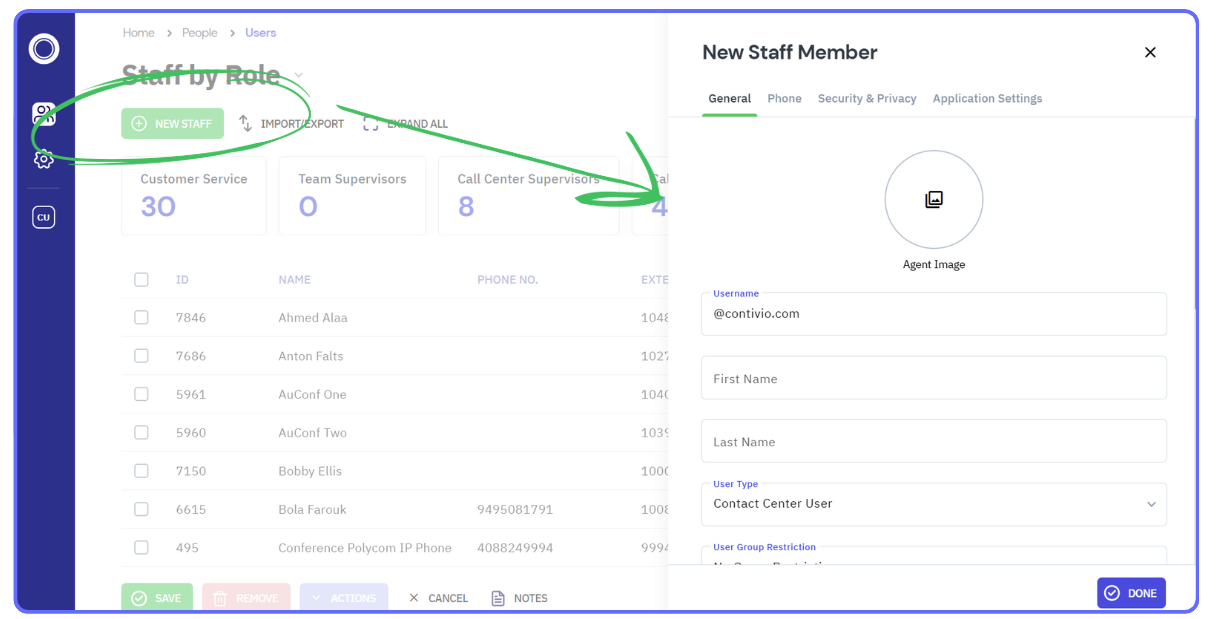The height and width of the screenshot is (619, 1219).
Task: Open the Security & Privacy tab
Action: [x=866, y=98]
